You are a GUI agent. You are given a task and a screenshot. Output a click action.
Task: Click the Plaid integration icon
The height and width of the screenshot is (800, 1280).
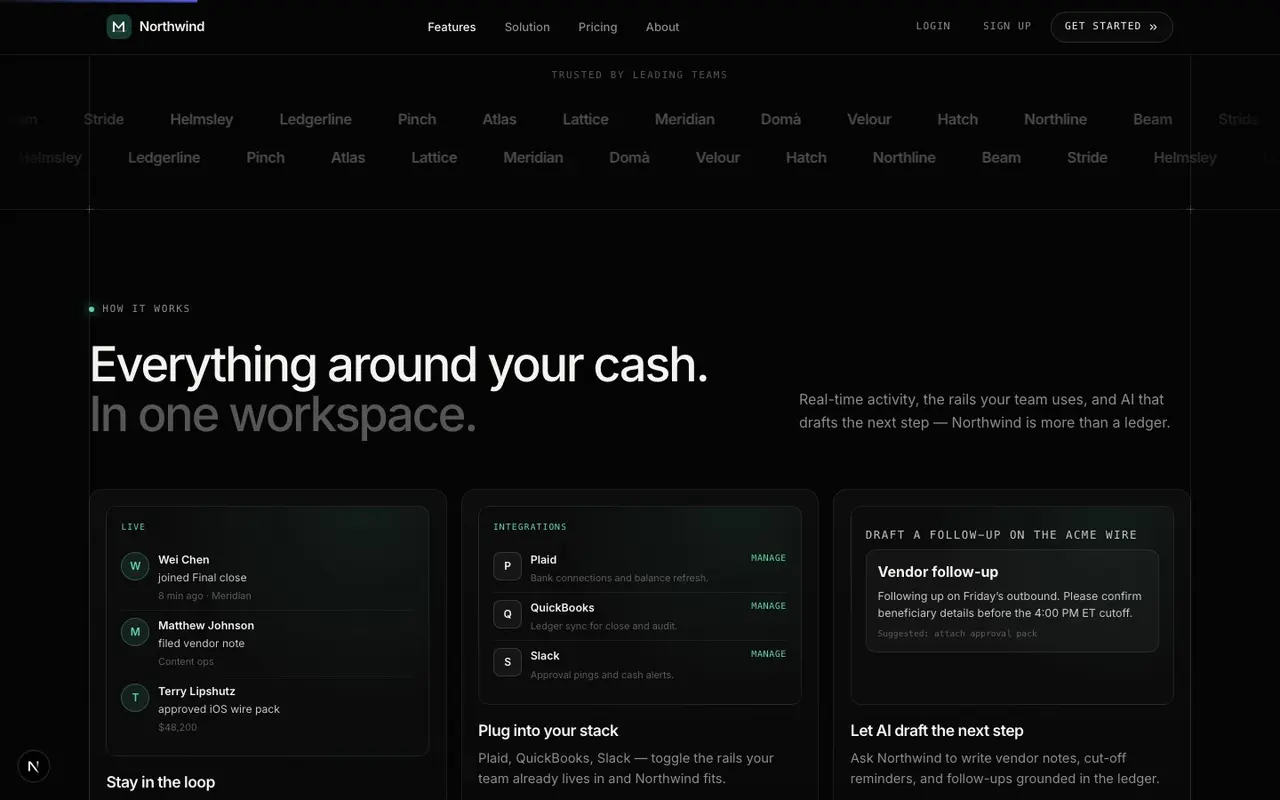tap(507, 566)
